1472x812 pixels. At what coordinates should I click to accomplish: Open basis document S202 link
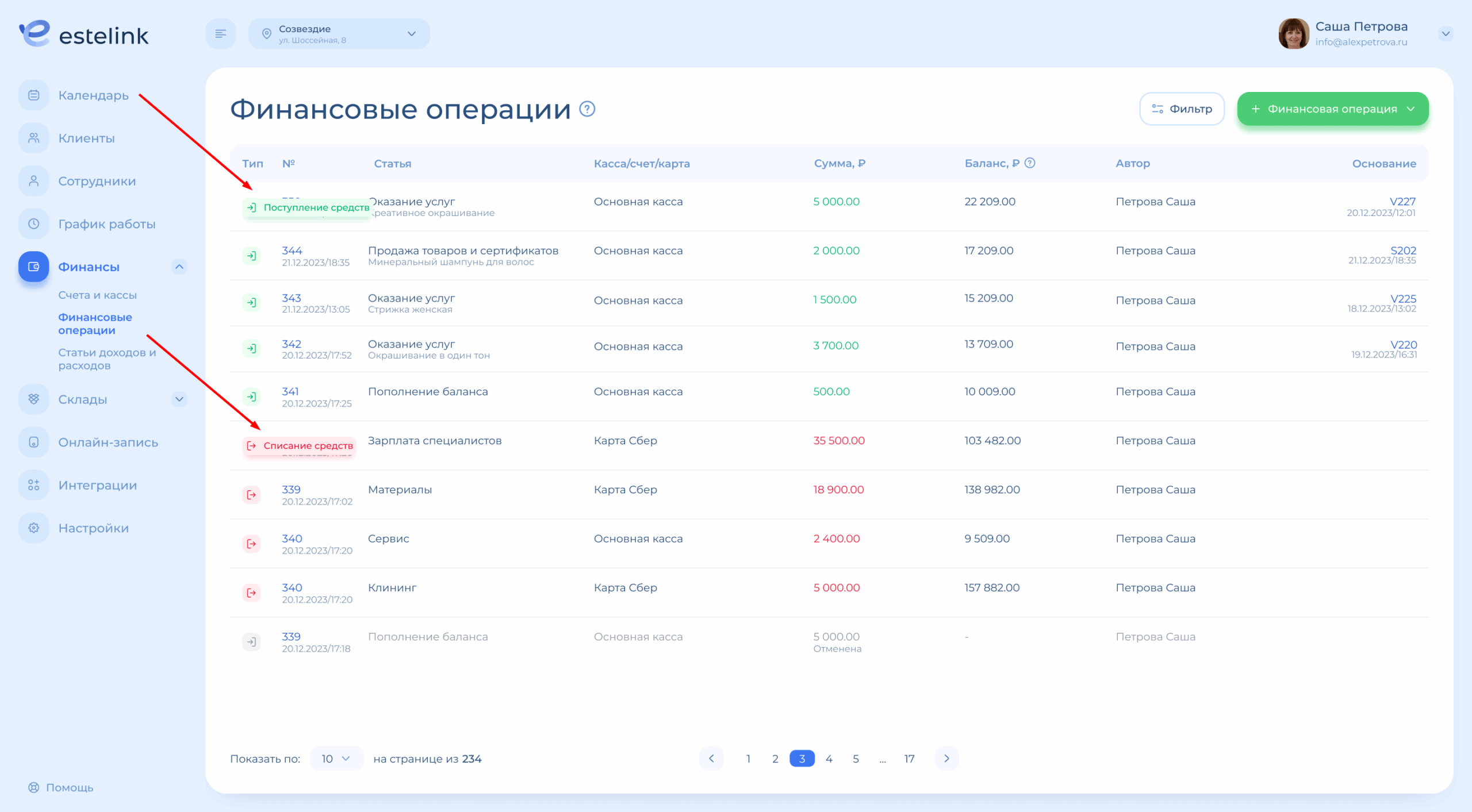click(x=1403, y=251)
